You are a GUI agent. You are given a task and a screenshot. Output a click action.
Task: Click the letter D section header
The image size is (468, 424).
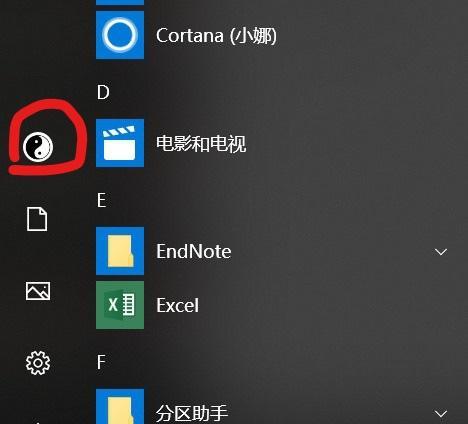(x=103, y=92)
